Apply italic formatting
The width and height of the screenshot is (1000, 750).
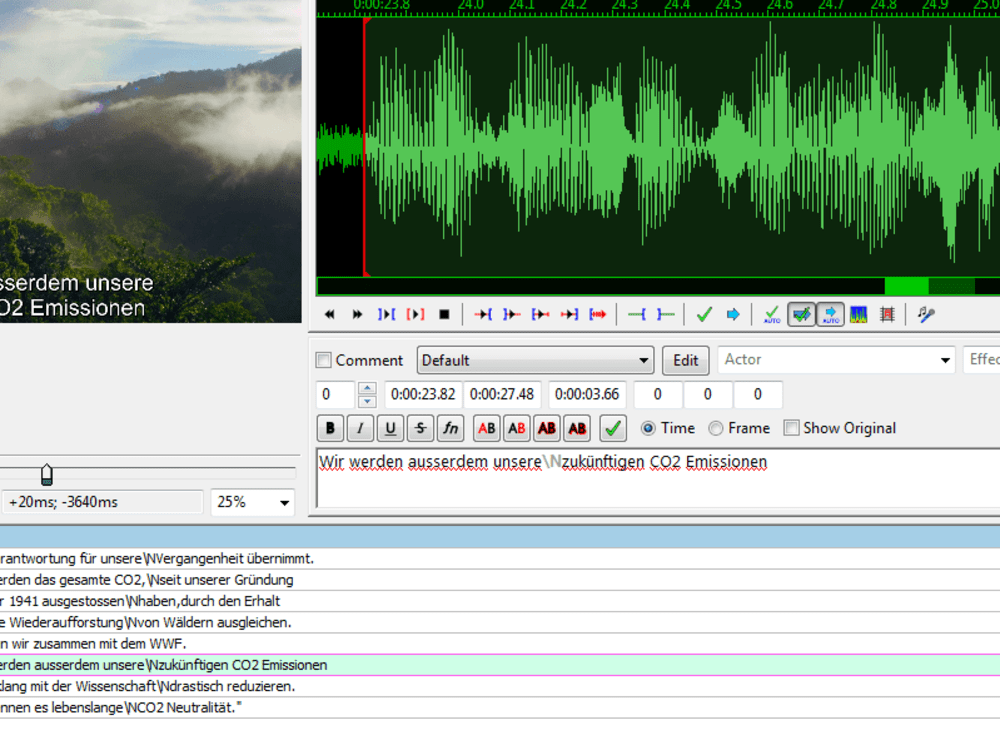point(360,428)
